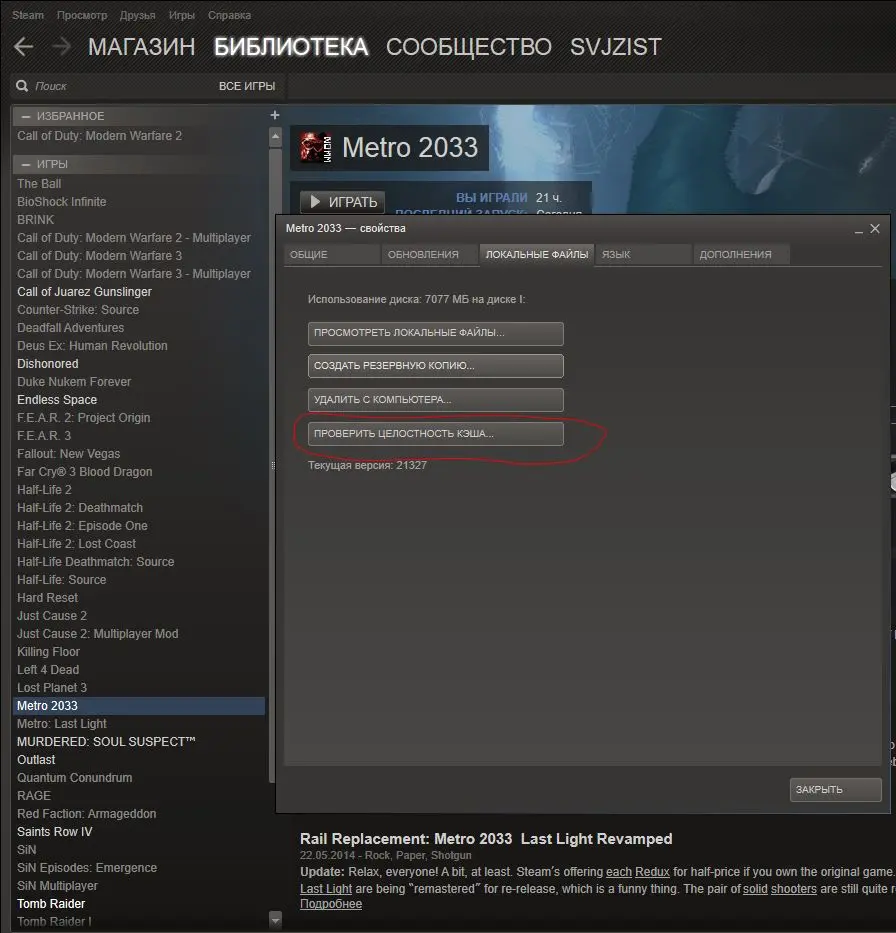Click the ЗАКРЫТЬ button

[835, 790]
